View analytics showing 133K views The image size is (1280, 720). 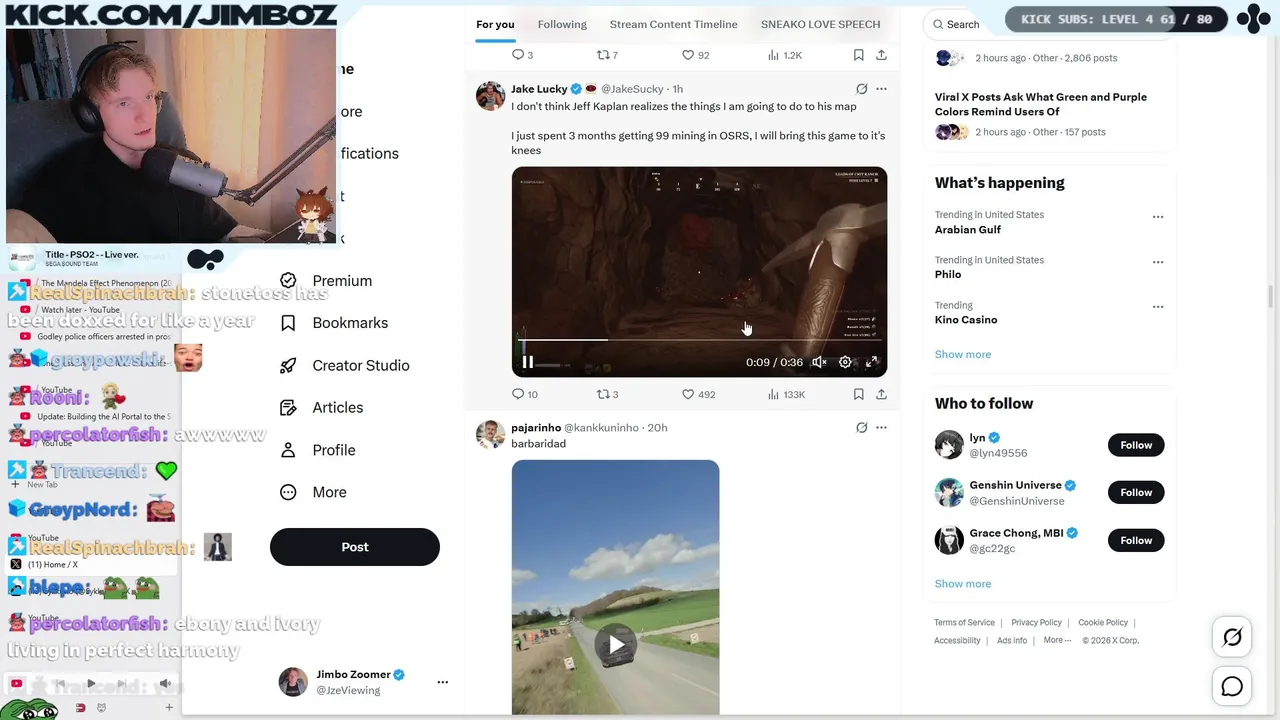[x=786, y=395]
